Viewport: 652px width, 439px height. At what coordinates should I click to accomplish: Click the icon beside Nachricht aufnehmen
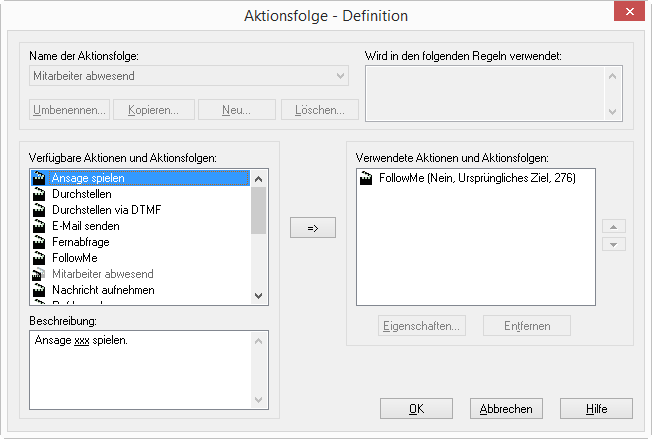[x=40, y=290]
